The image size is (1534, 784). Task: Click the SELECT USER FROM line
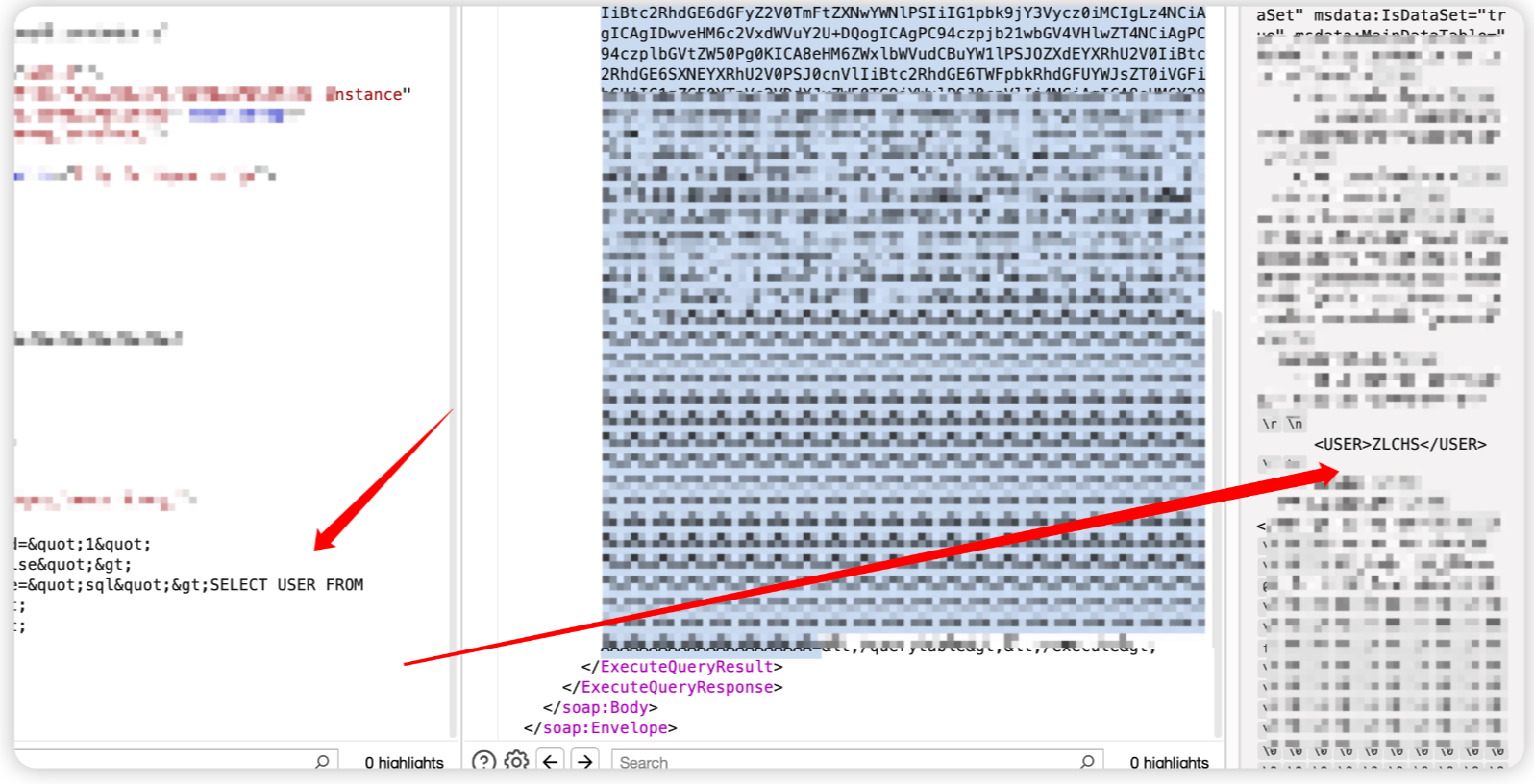tap(189, 584)
